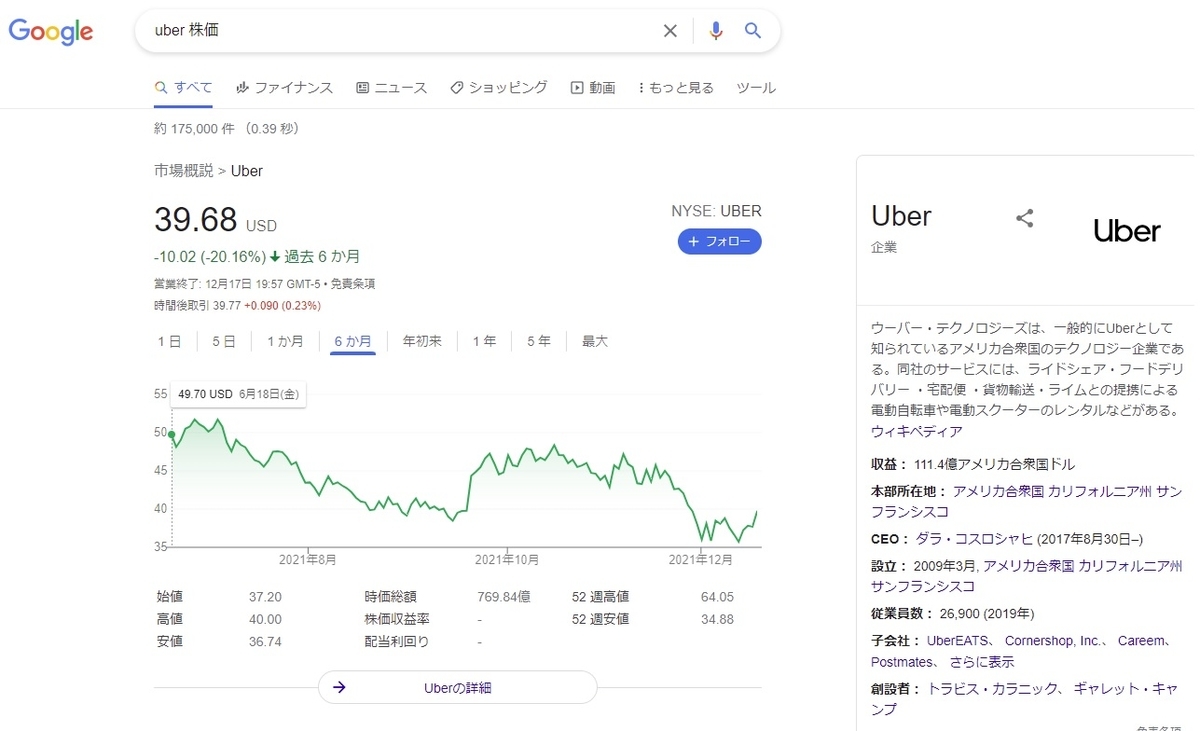Select the 5年 chart range
This screenshot has height=731, width=1200.
click(539, 341)
